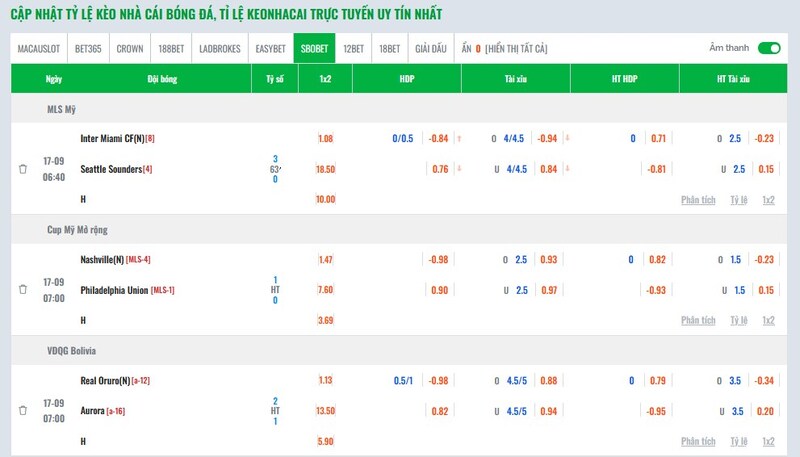Switch to the BET365 tab

pyautogui.click(x=88, y=48)
